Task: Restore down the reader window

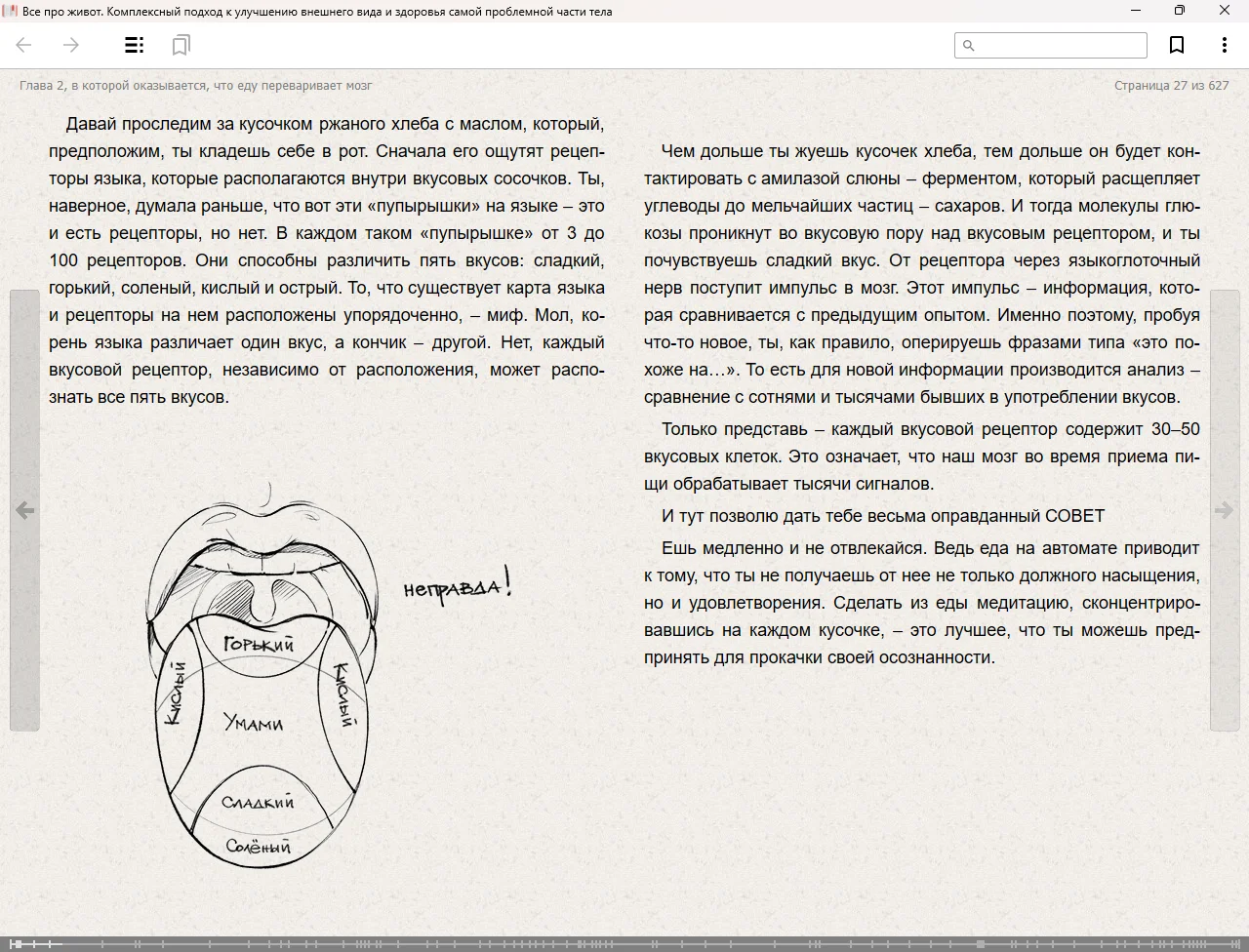Action: [1180, 11]
